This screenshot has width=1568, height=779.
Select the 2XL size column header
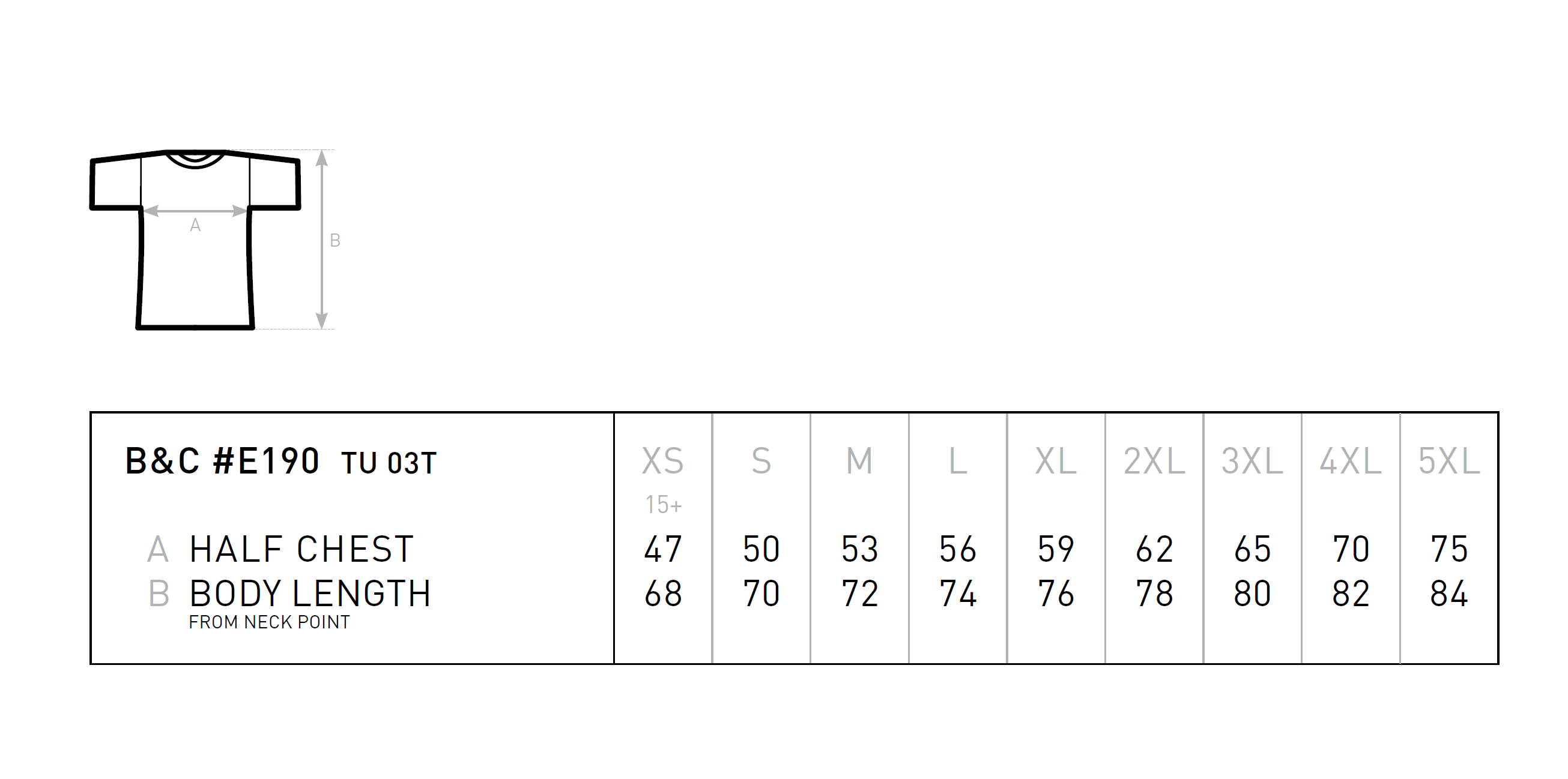[x=1154, y=461]
